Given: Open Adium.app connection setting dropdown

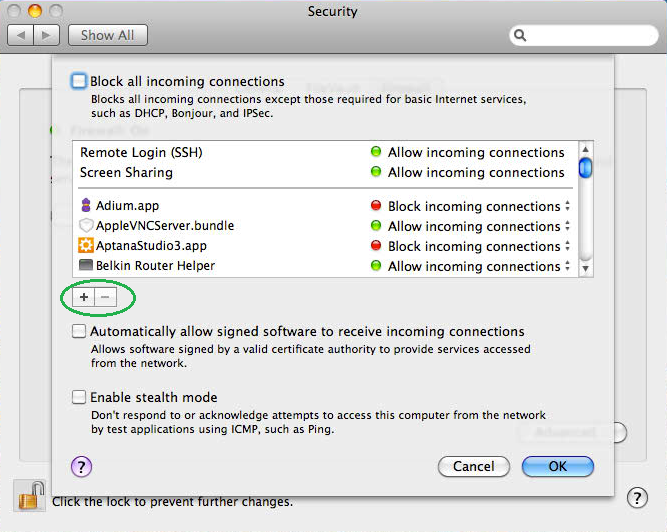Looking at the screenshot, I should tap(568, 206).
